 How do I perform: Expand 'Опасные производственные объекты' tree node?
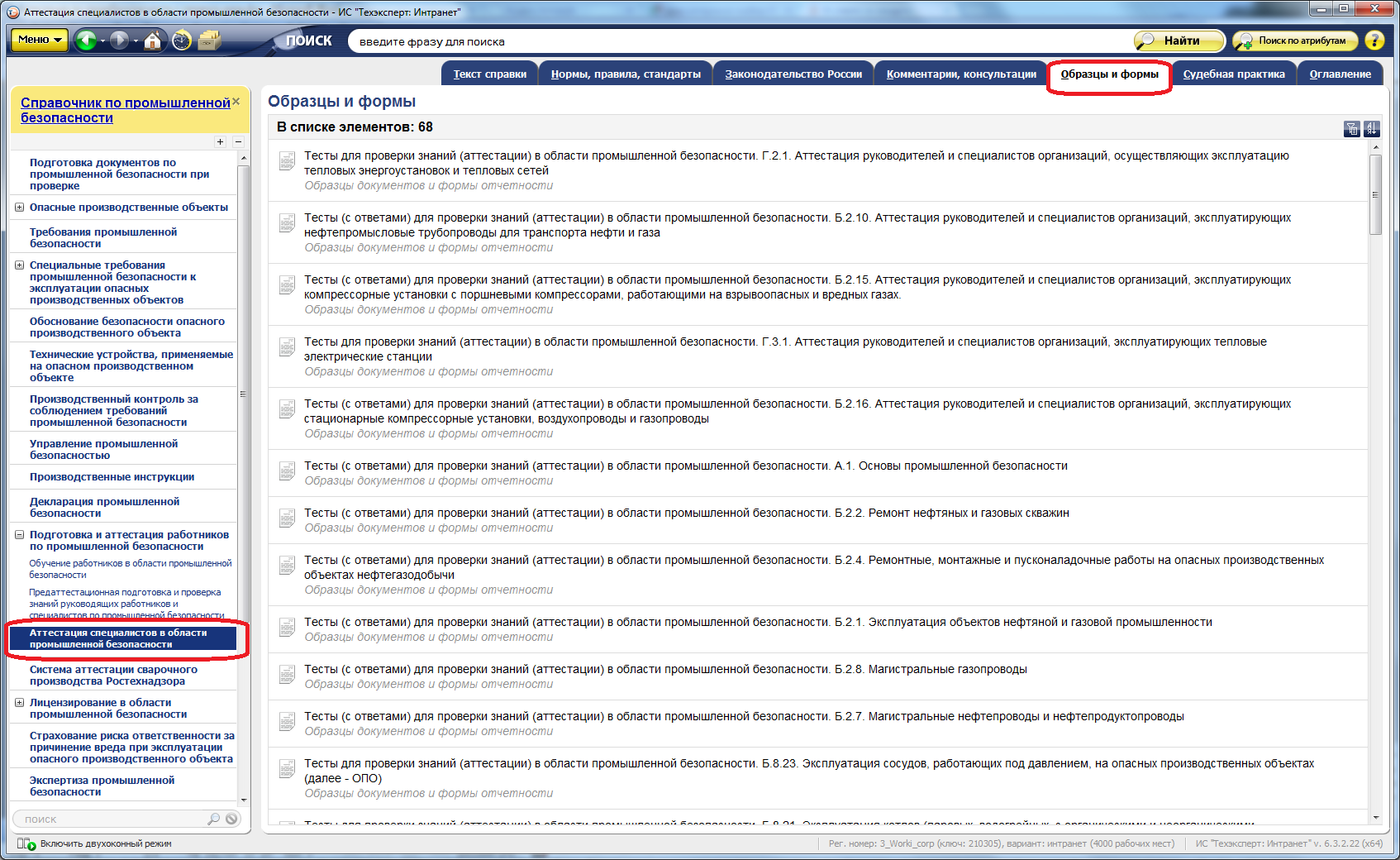coord(19,208)
